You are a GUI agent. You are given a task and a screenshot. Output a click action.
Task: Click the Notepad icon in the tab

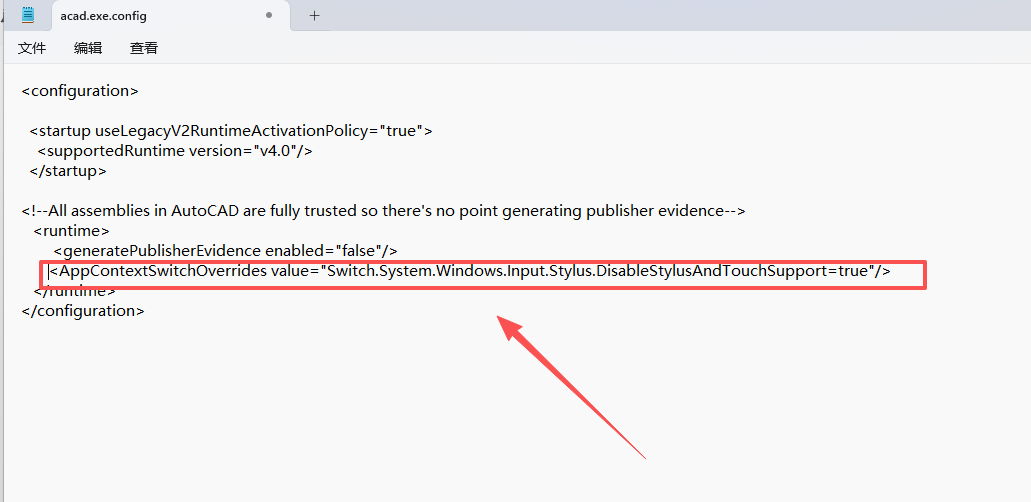pyautogui.click(x=28, y=16)
